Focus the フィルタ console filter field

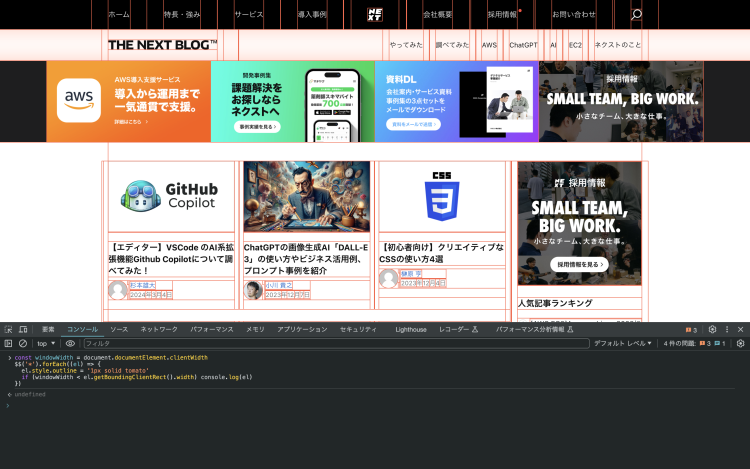[336, 343]
